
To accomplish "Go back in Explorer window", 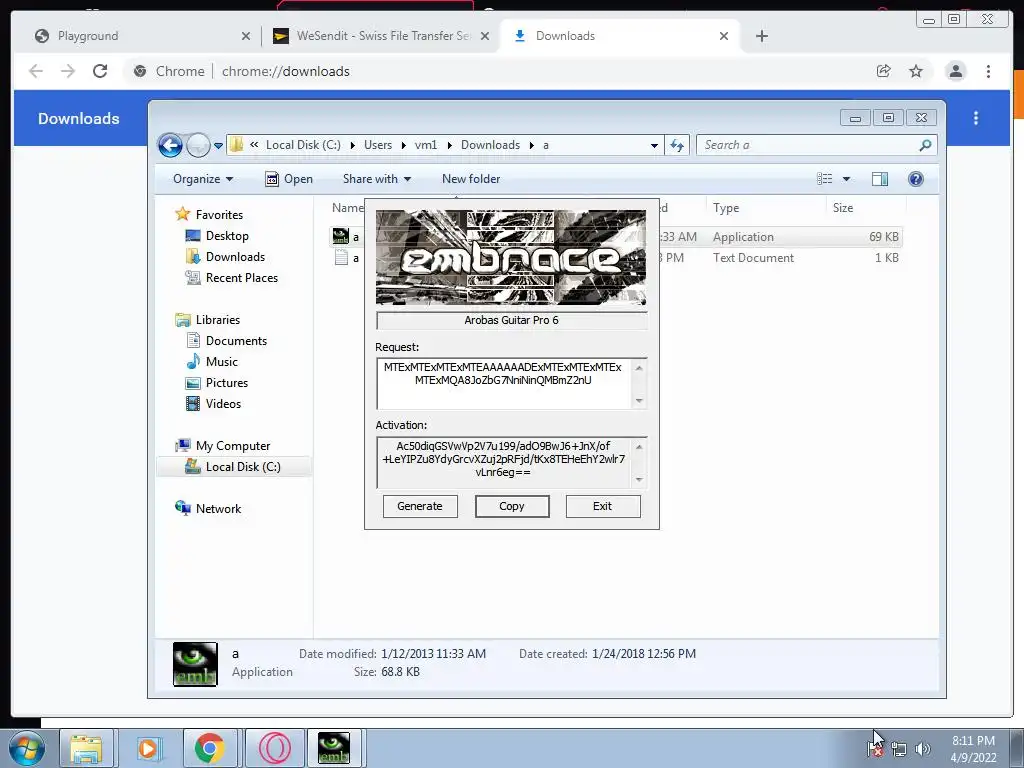I will pos(170,145).
